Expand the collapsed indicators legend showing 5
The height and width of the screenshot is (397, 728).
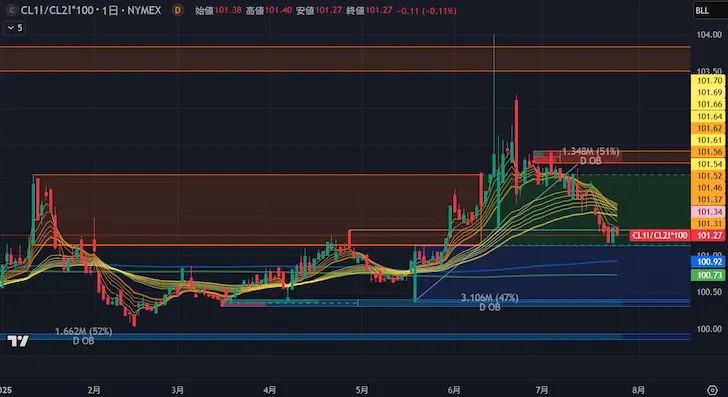click(x=14, y=28)
